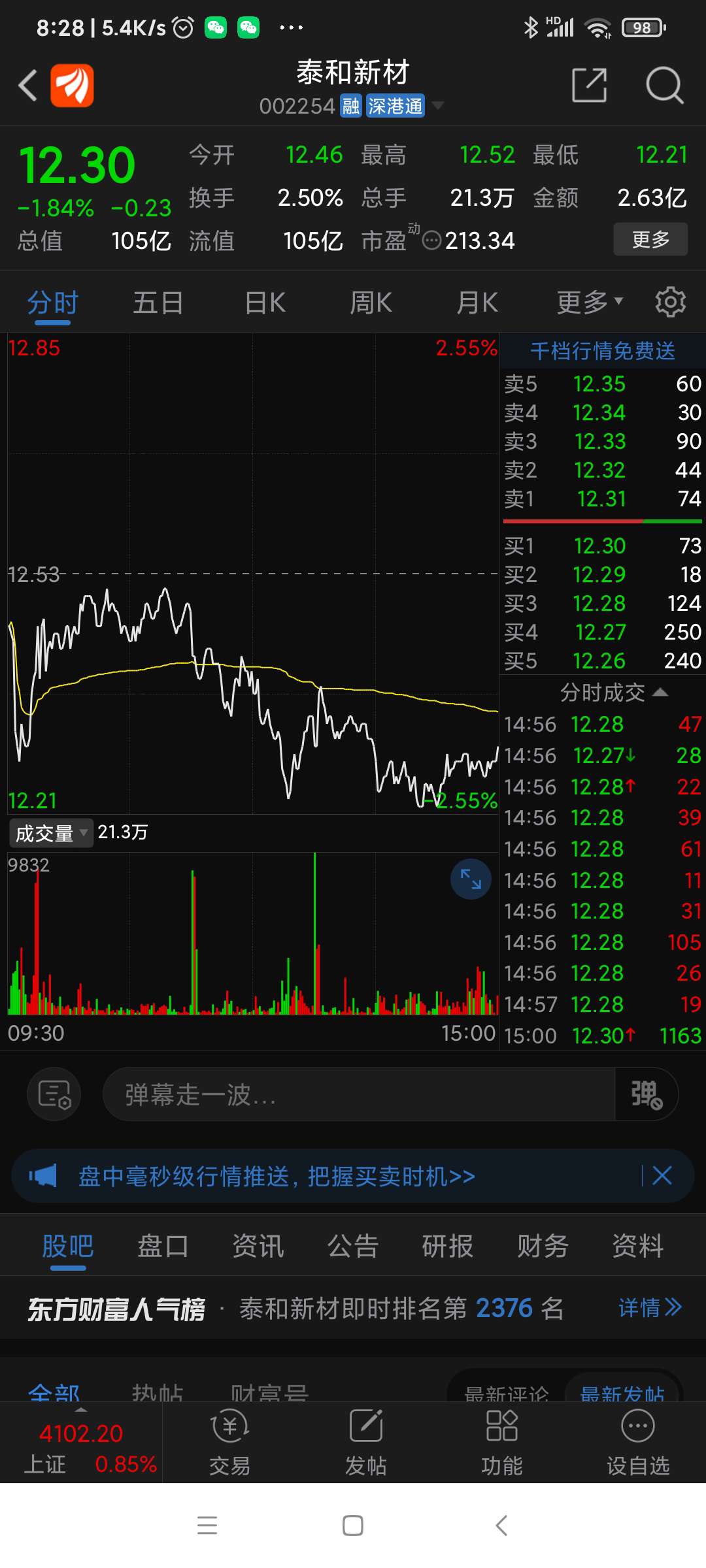
Task: Tap the 设自选 add watchlist icon
Action: coord(638,1443)
